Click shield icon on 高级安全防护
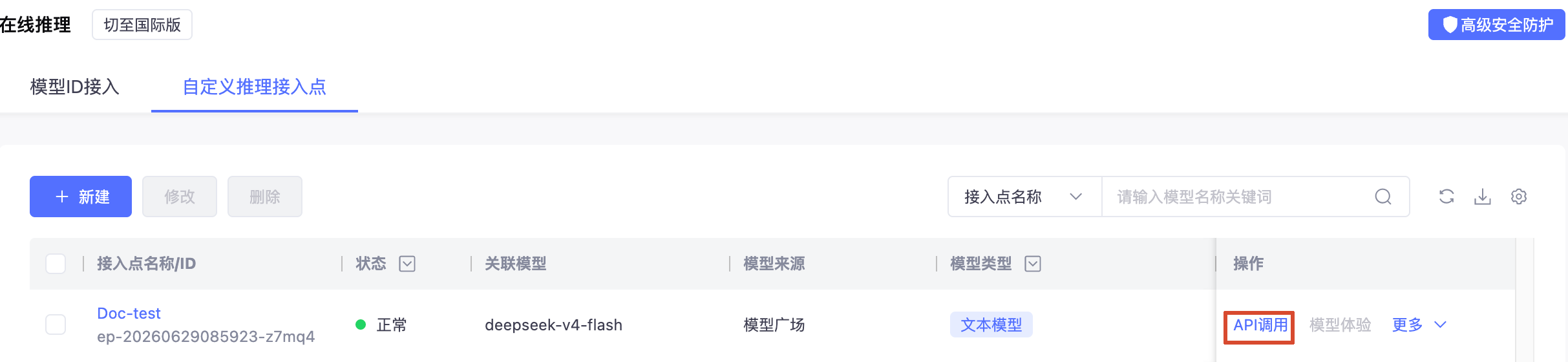 tap(1450, 25)
